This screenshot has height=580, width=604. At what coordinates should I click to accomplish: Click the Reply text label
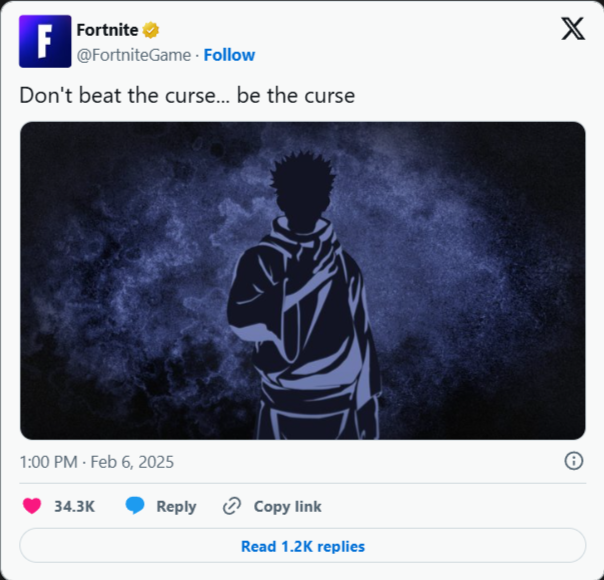[176, 506]
